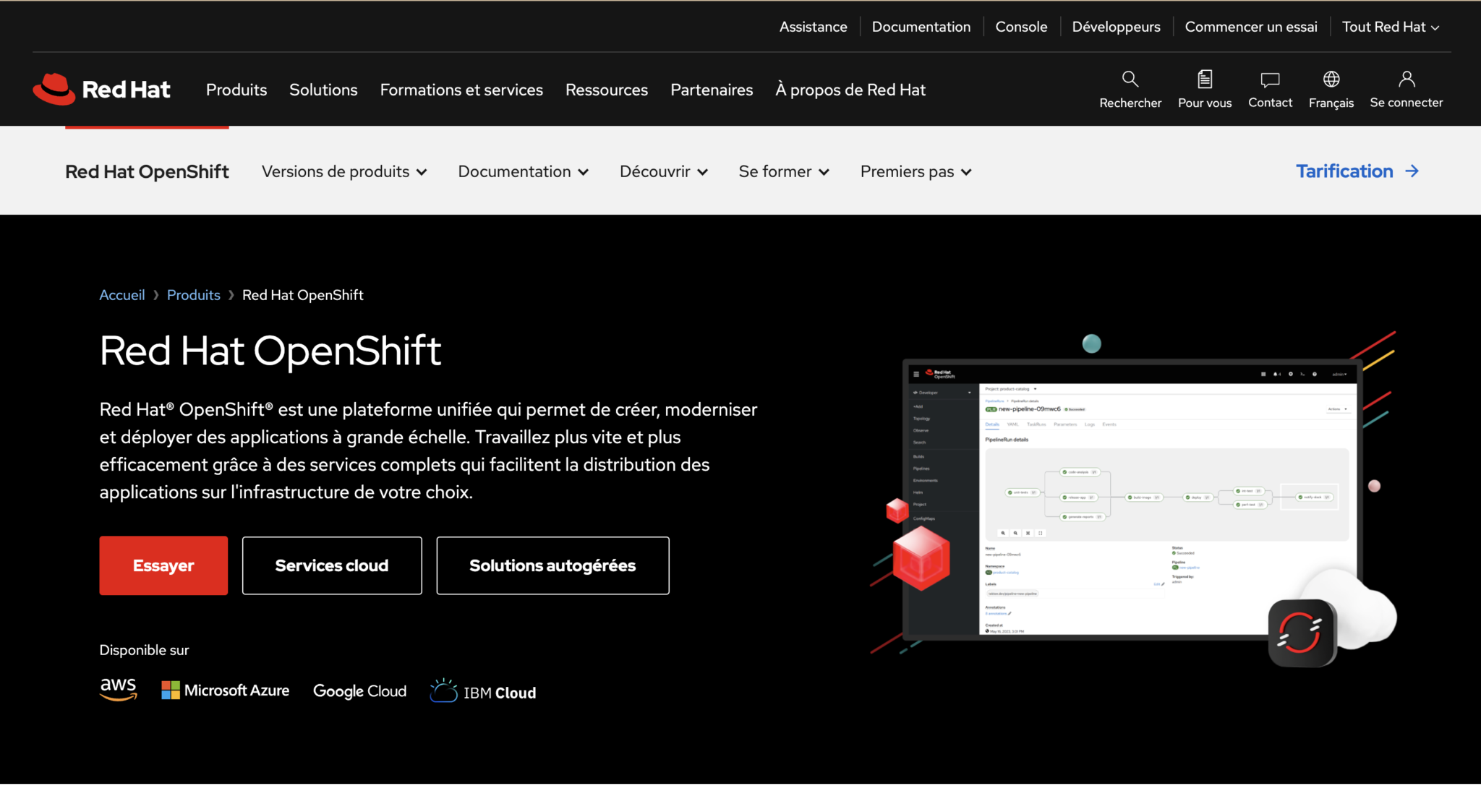
Task: Click the OpenShift app icon in illustration
Action: 1302,633
